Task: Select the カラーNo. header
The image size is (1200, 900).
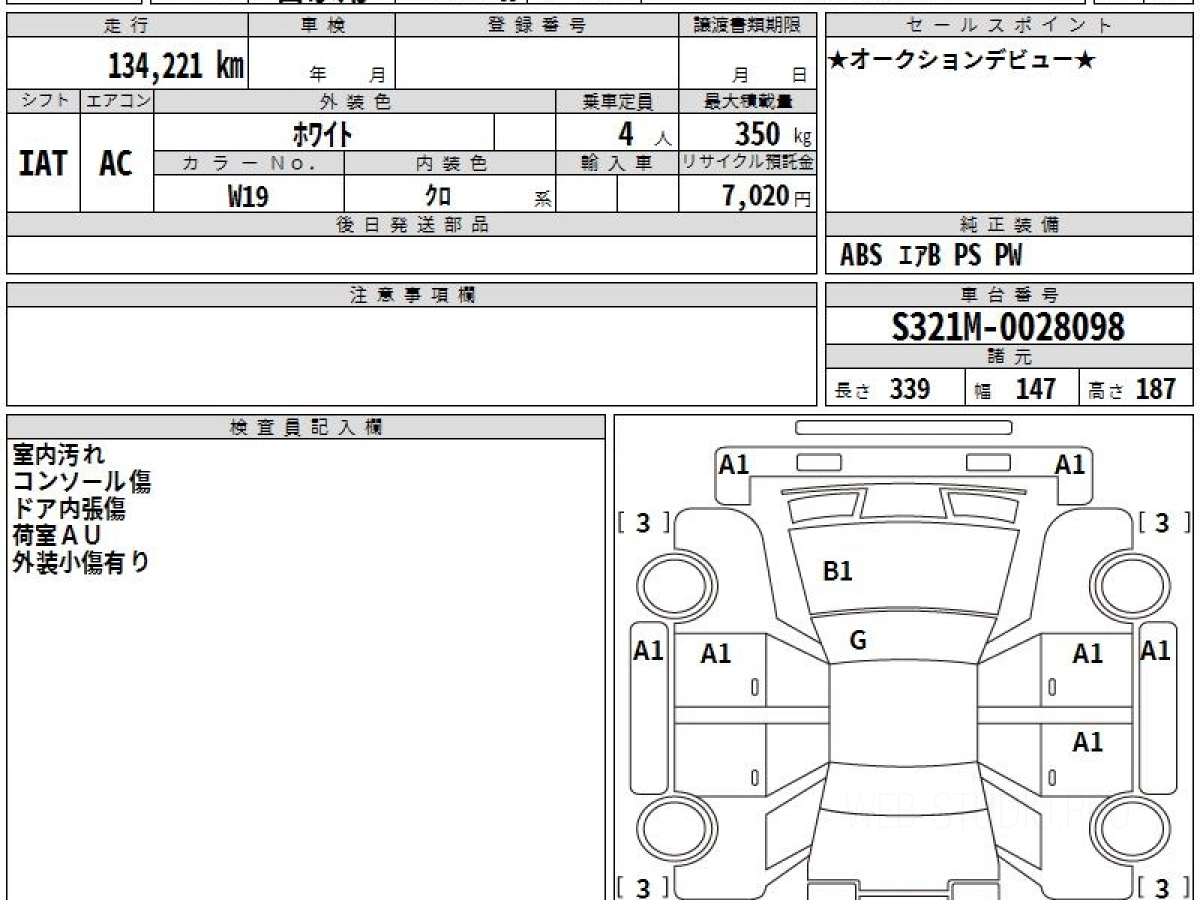Action: (x=249, y=163)
